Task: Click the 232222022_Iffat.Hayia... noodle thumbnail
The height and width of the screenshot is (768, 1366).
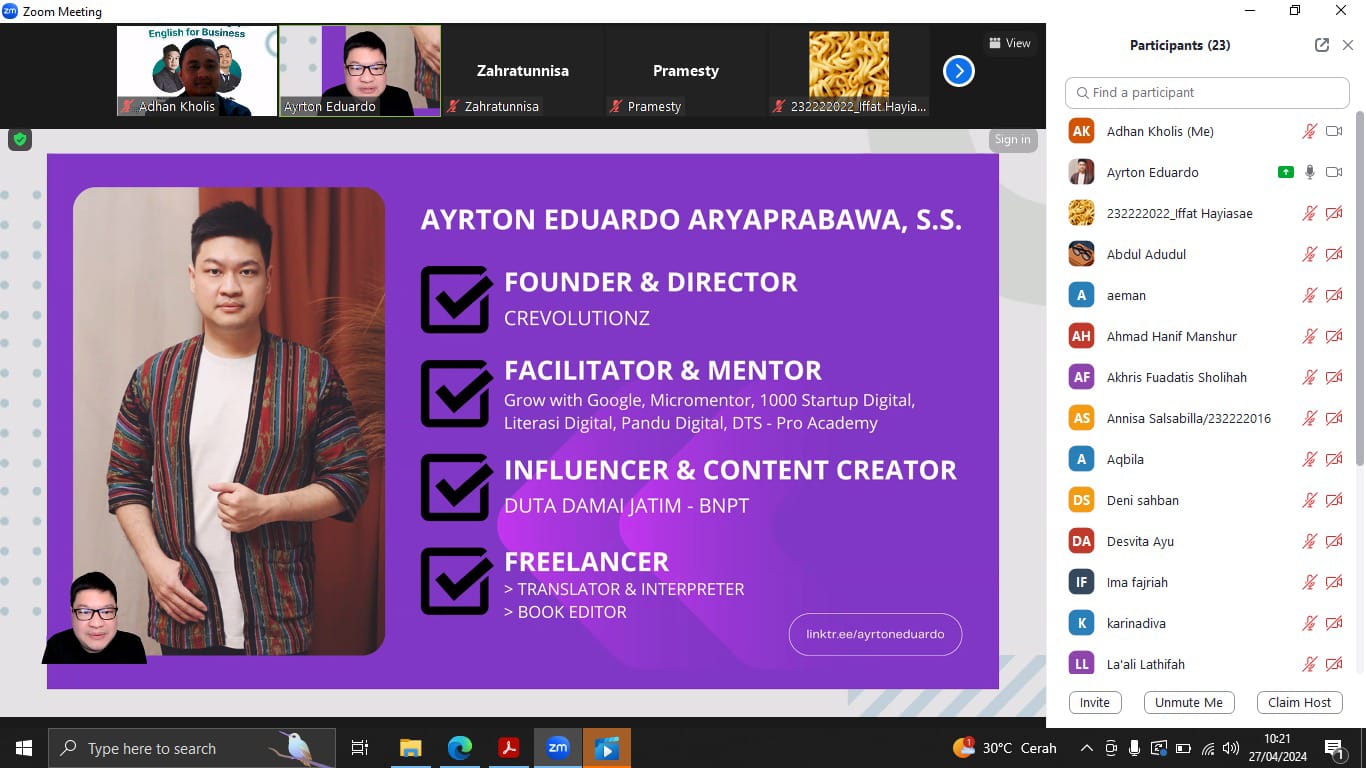Action: pyautogui.click(x=848, y=71)
